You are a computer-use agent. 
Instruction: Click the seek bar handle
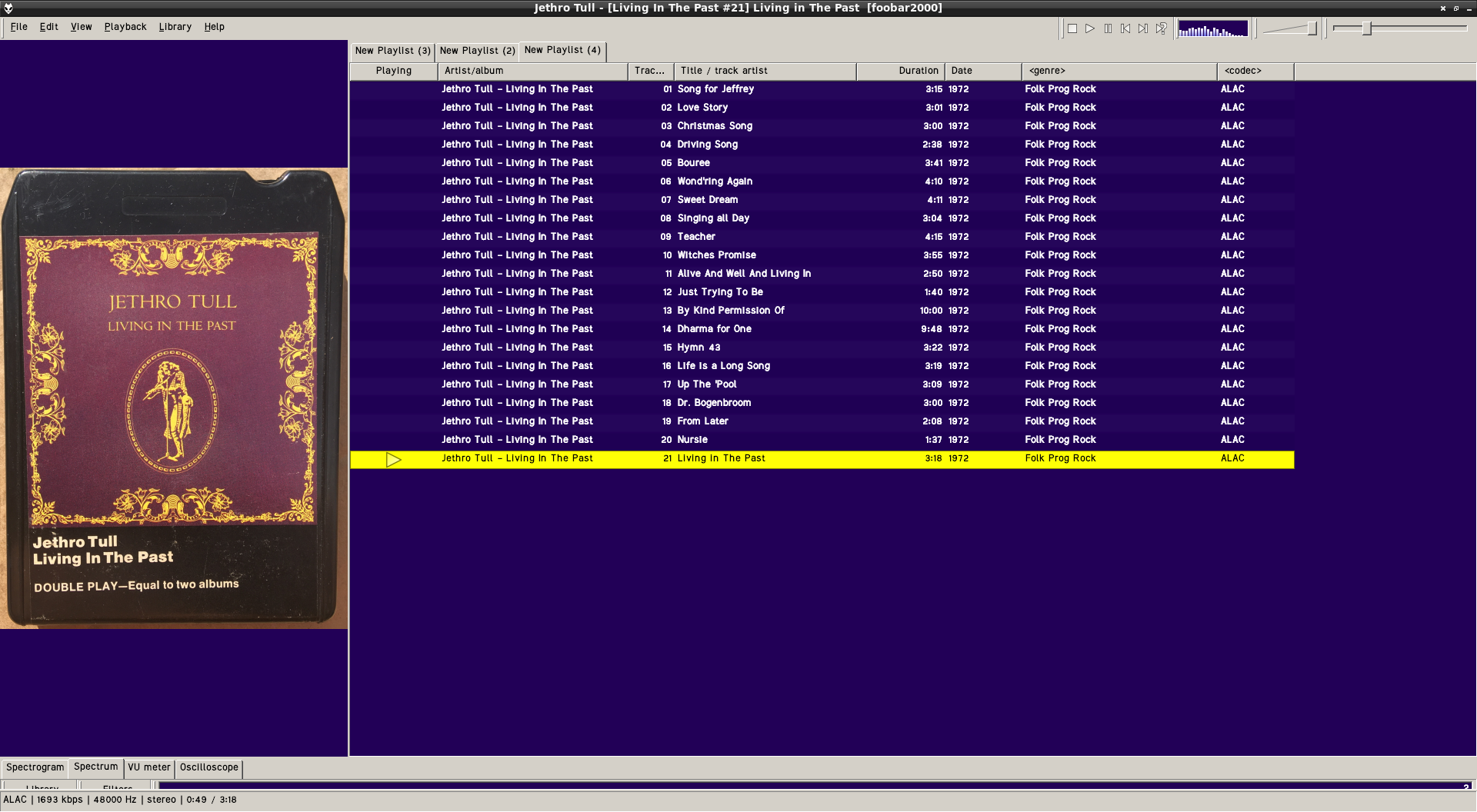1367,28
